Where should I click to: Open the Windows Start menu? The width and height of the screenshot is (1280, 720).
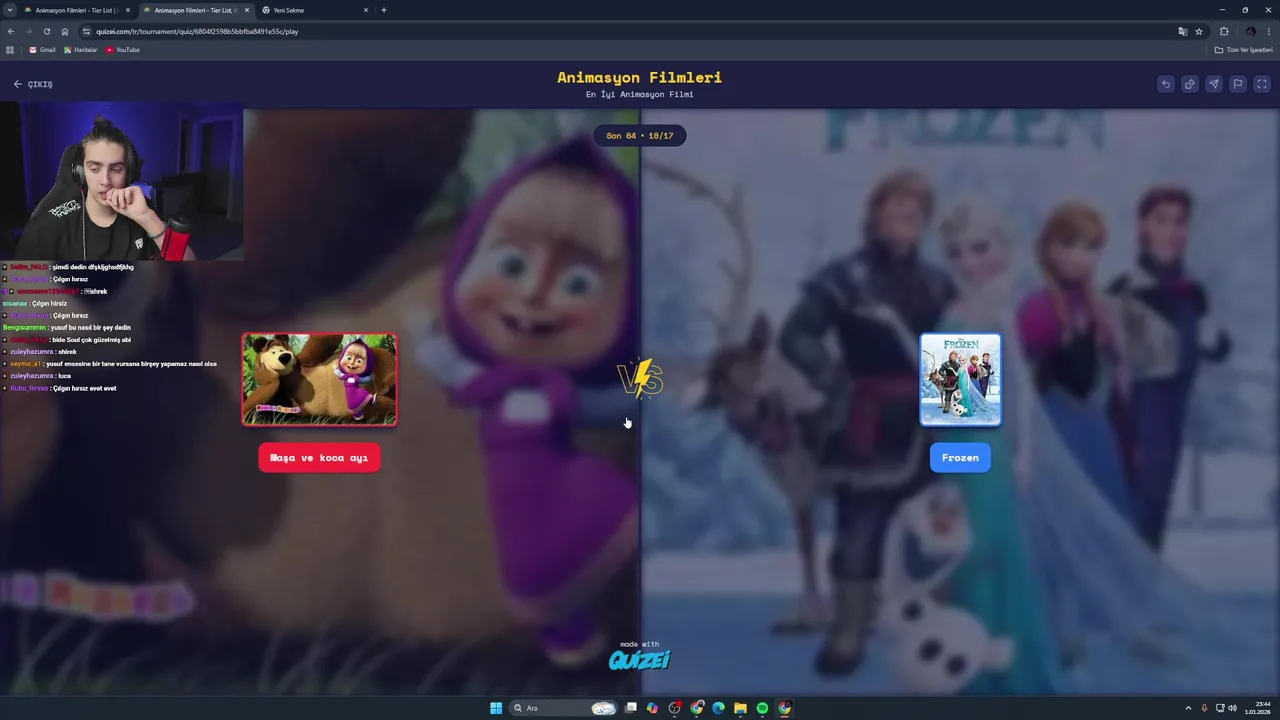click(x=496, y=708)
